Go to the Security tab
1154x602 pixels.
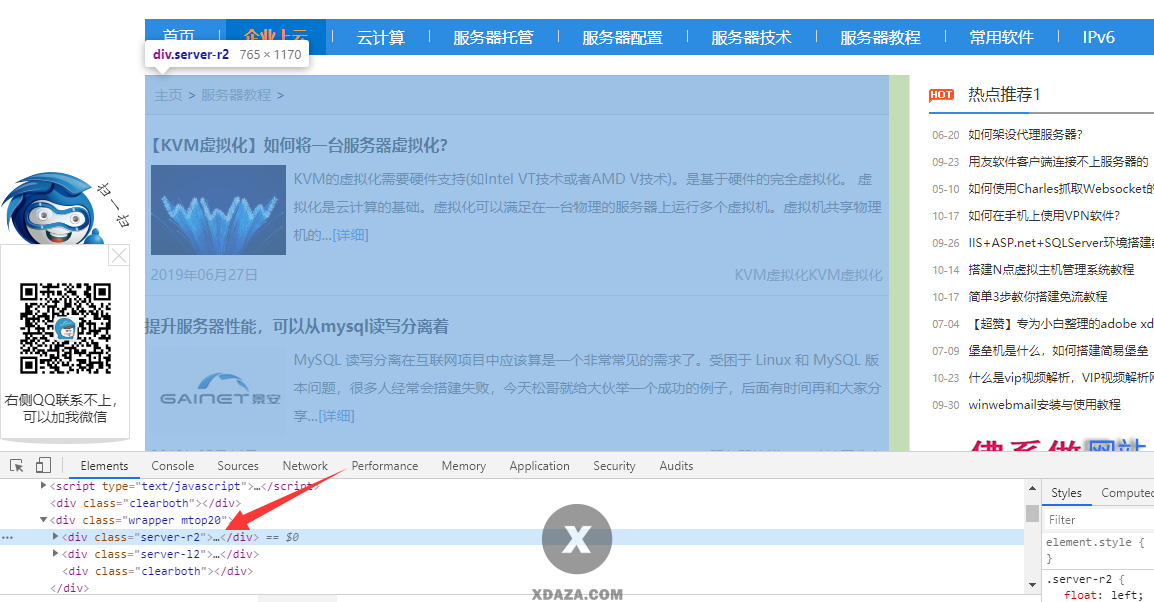[x=615, y=466]
